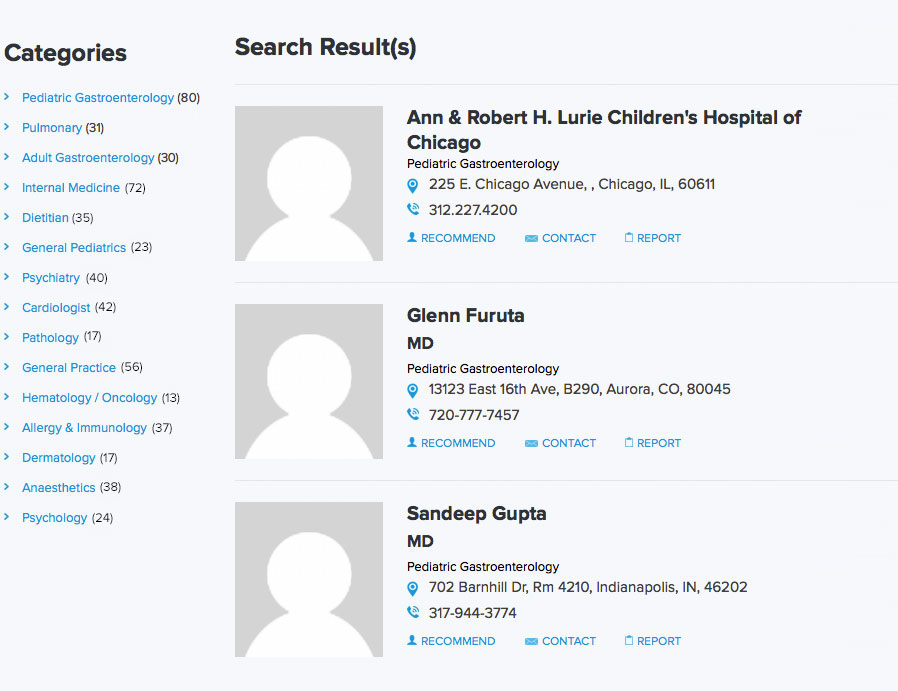Click the Lurie Children's Hospital avatar image
Image resolution: width=898 pixels, height=691 pixels.
(309, 183)
